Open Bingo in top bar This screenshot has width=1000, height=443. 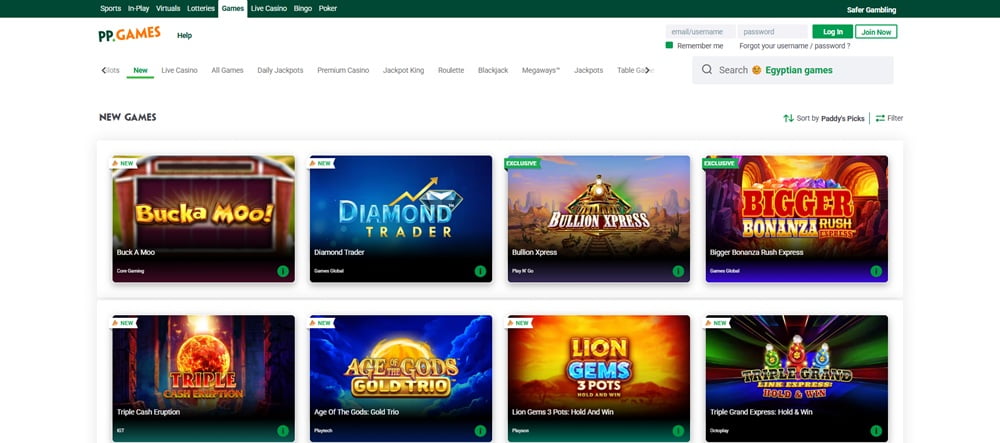click(303, 9)
